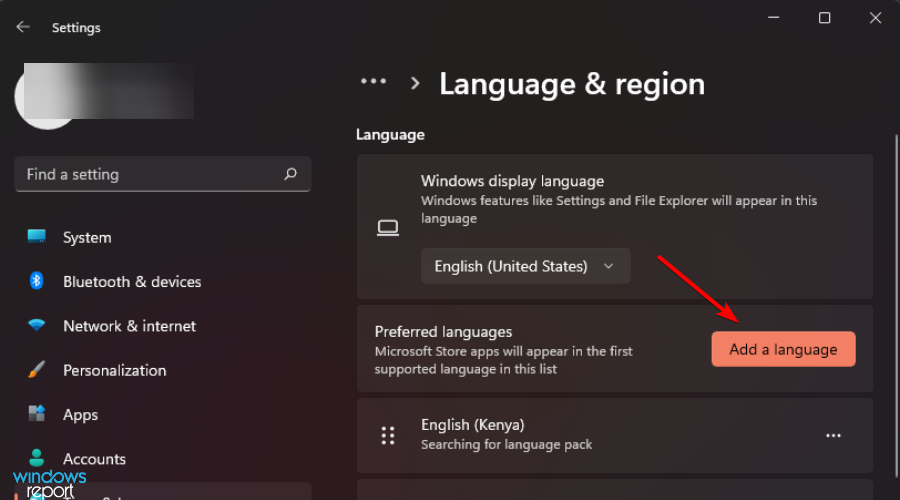Click the user profile picture

(x=45, y=98)
